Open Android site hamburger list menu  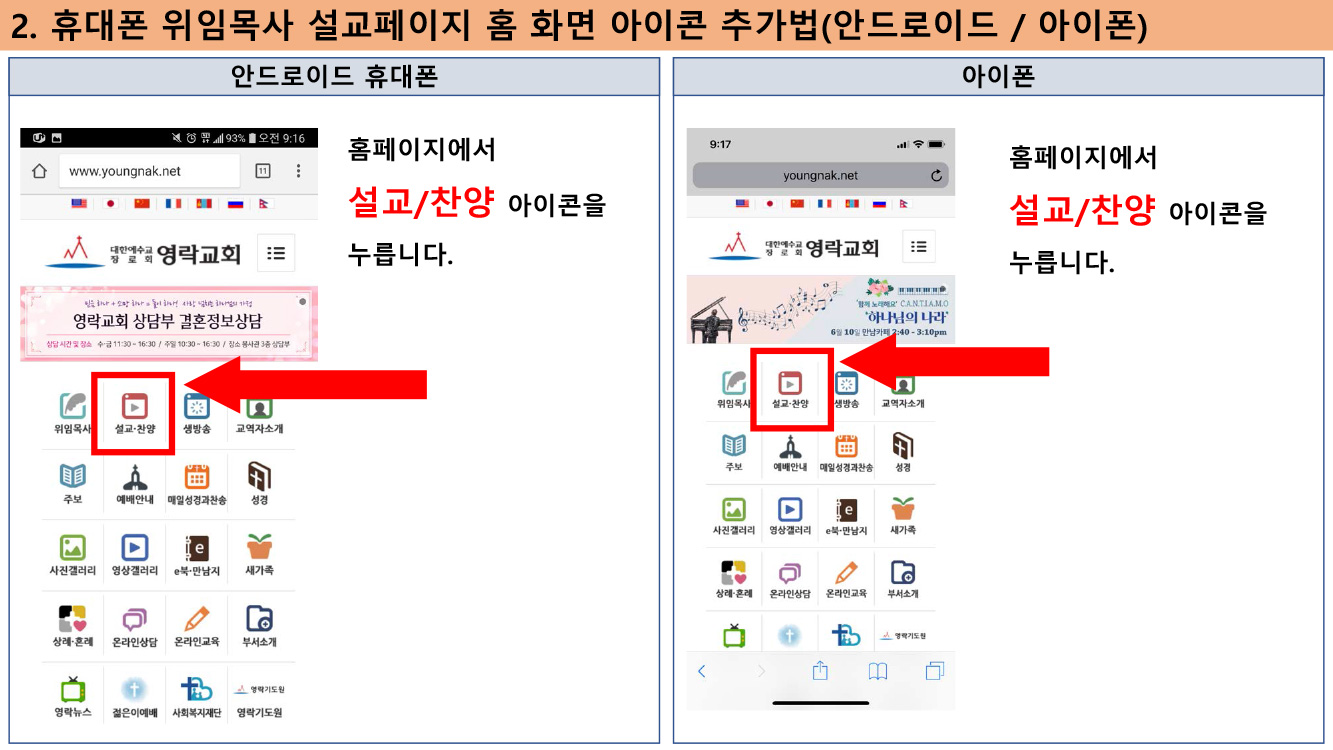(x=276, y=253)
